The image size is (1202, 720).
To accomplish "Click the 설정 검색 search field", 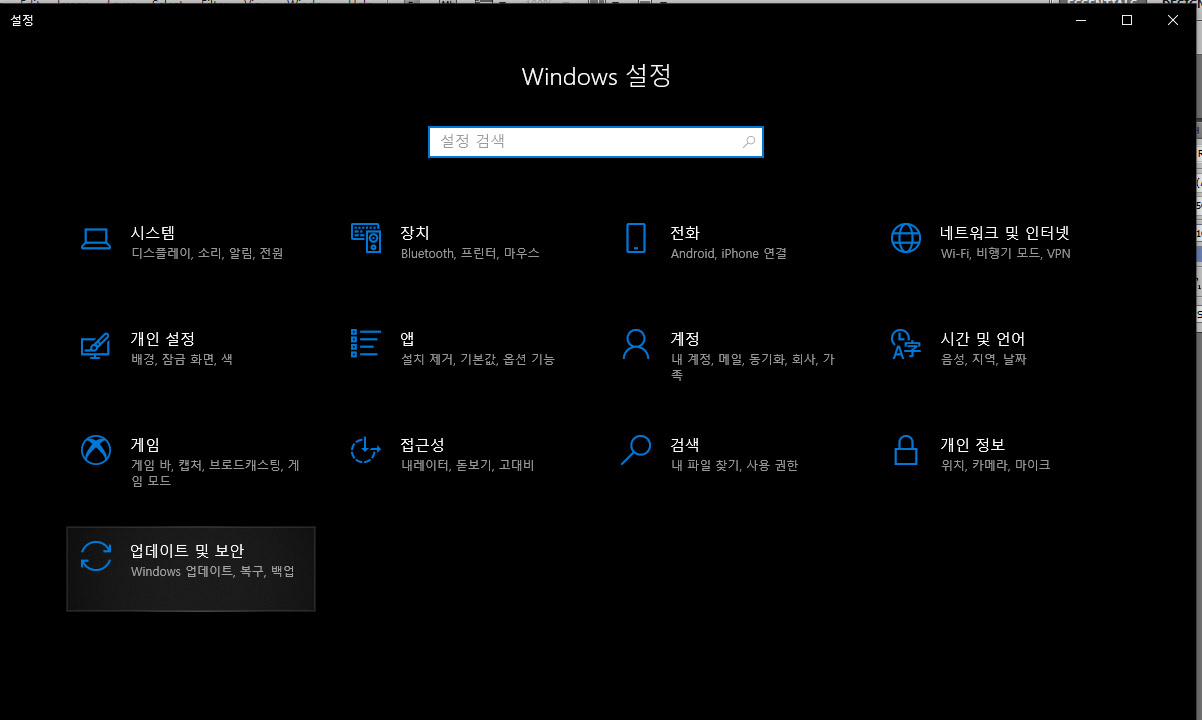I will click(595, 141).
